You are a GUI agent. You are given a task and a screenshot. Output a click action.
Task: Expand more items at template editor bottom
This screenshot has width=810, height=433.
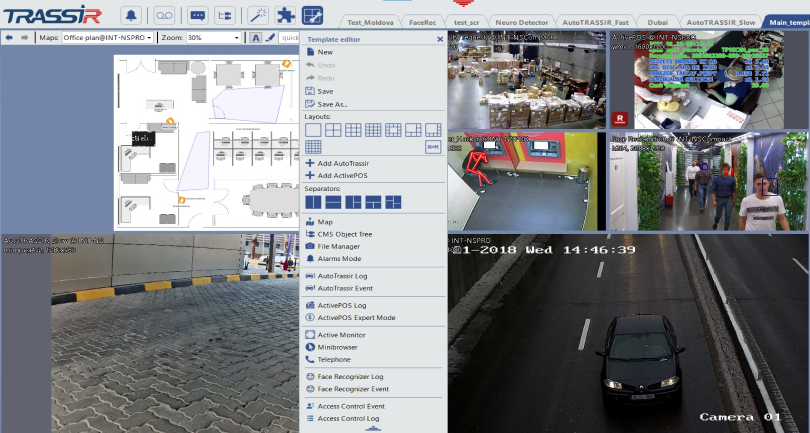[373, 428]
